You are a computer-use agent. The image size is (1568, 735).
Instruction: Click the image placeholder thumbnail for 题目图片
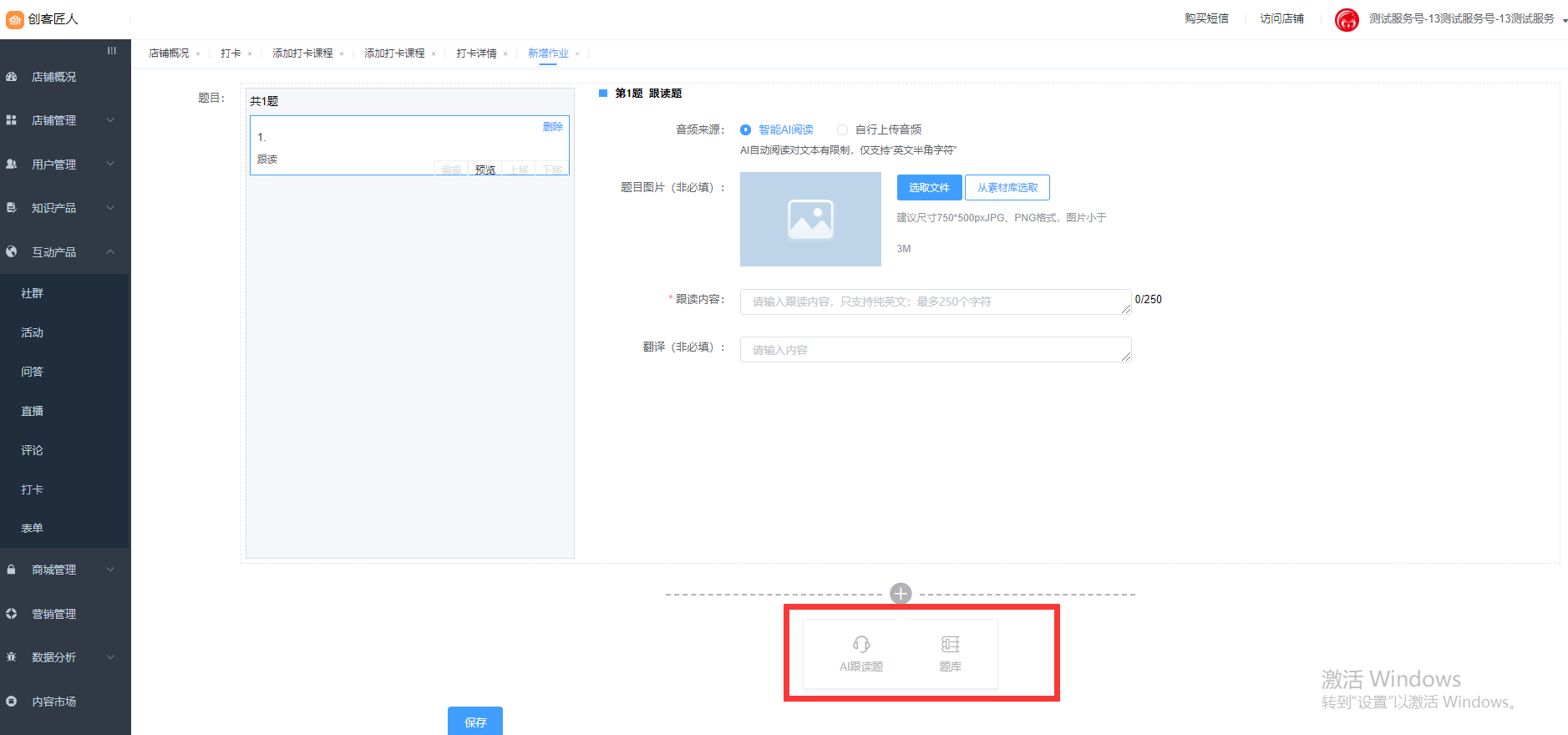pos(810,220)
